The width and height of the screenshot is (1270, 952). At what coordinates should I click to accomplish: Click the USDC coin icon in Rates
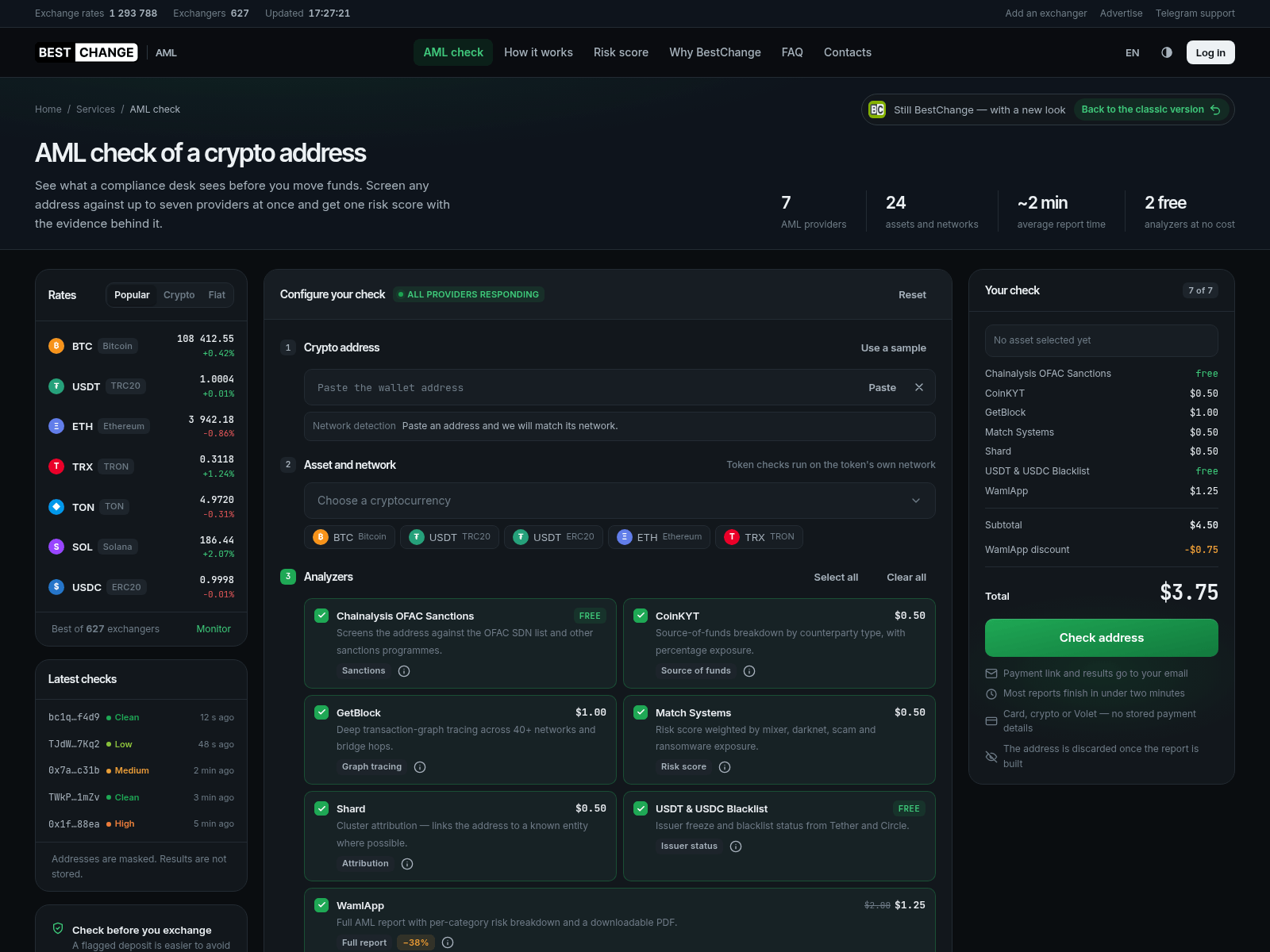pyautogui.click(x=56, y=587)
